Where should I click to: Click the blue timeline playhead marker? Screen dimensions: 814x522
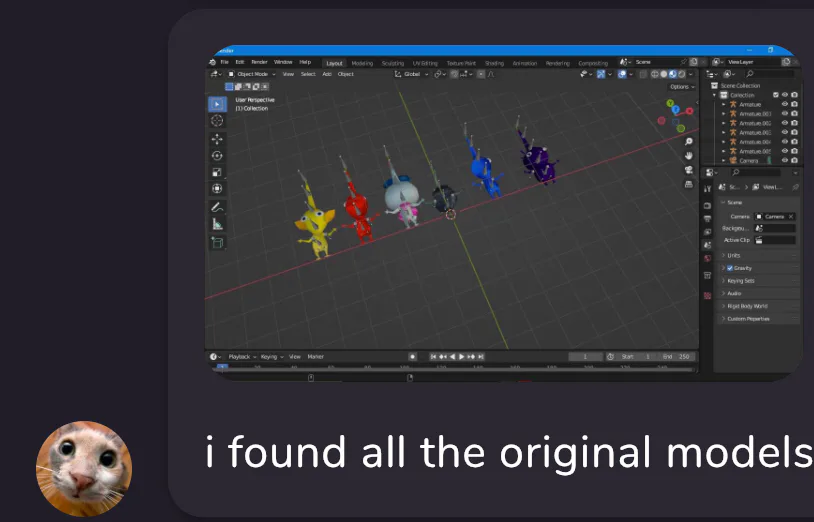pyautogui.click(x=222, y=367)
